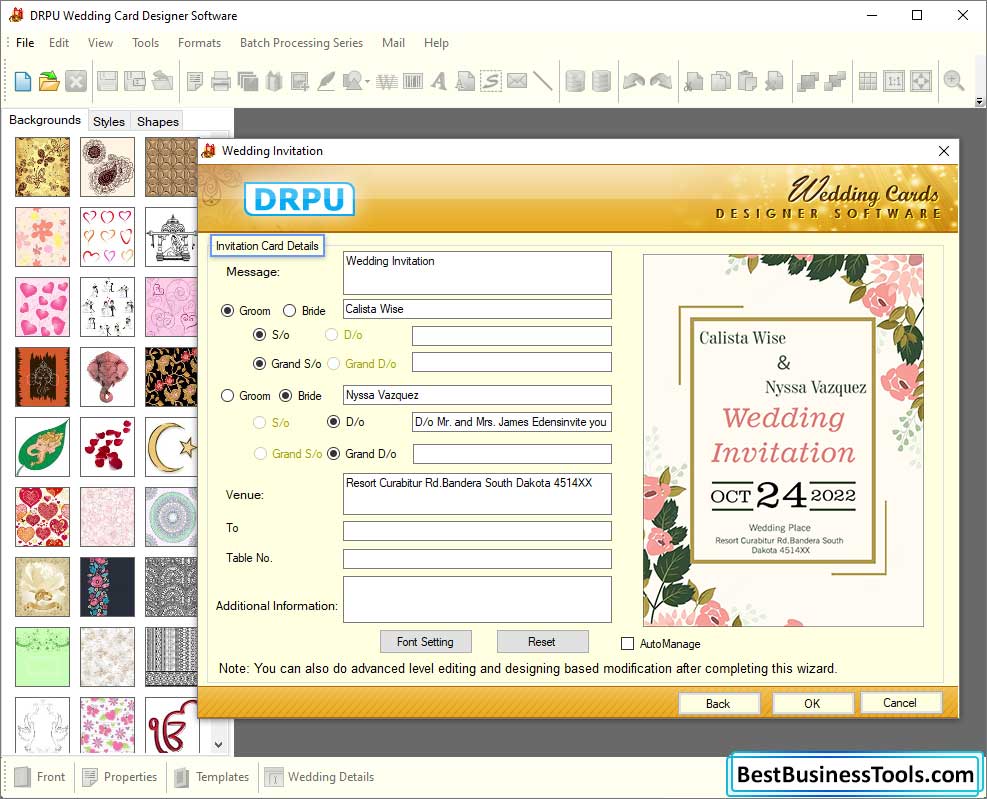Click the gray X close-file icon
The height and width of the screenshot is (799, 987).
click(x=76, y=81)
